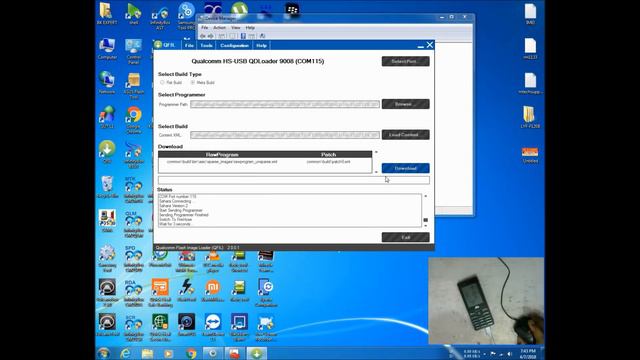Click the 'Switch To Firehose' status line

tap(176, 219)
